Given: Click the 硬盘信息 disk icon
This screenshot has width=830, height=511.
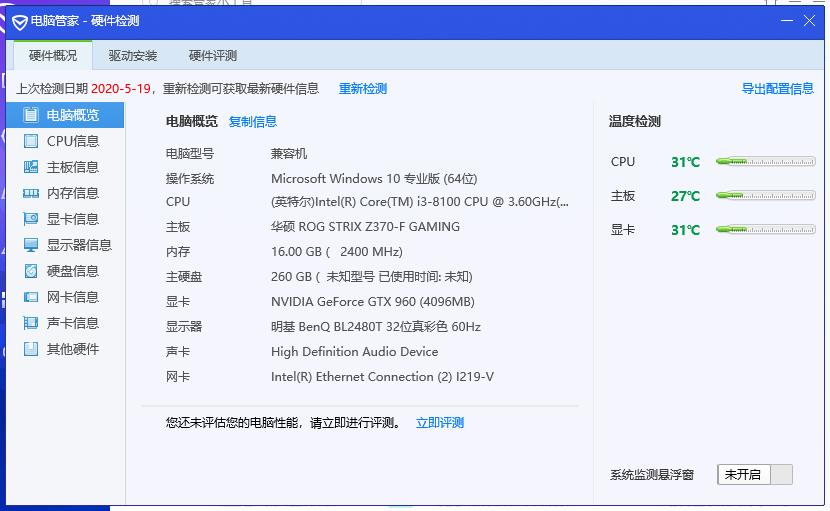Looking at the screenshot, I should pyautogui.click(x=31, y=271).
